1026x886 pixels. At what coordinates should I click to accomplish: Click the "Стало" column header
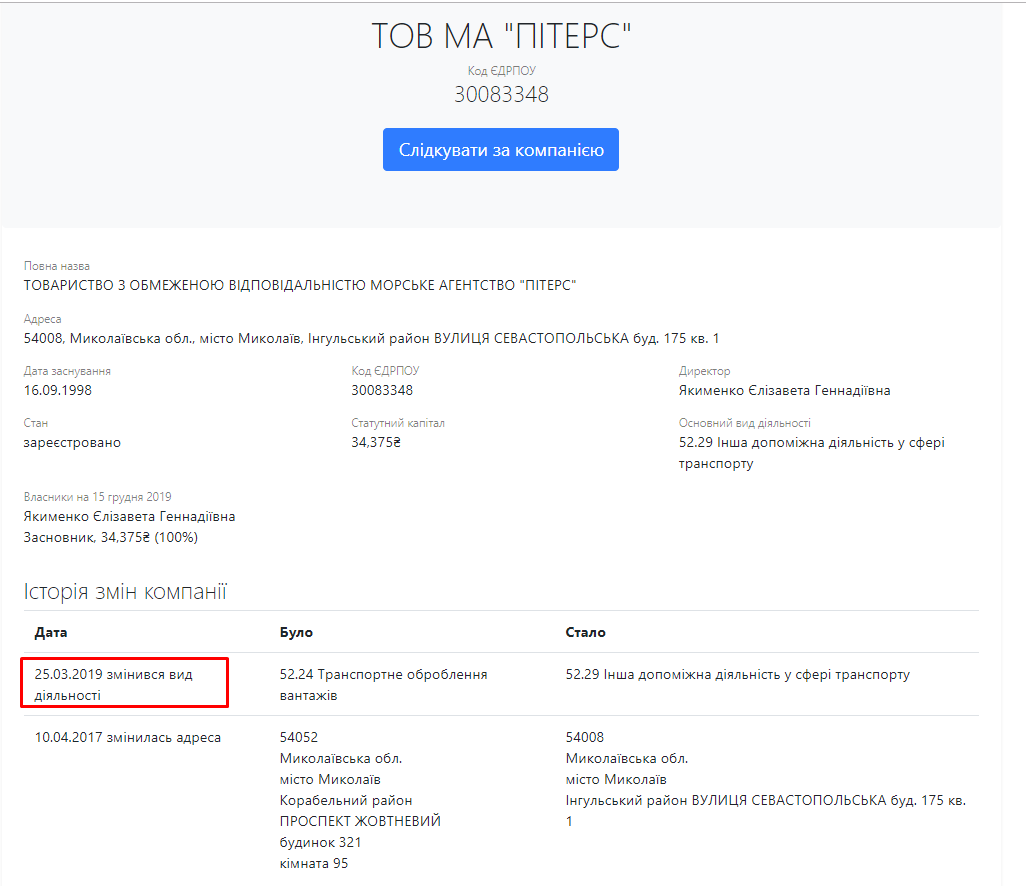pyautogui.click(x=585, y=632)
